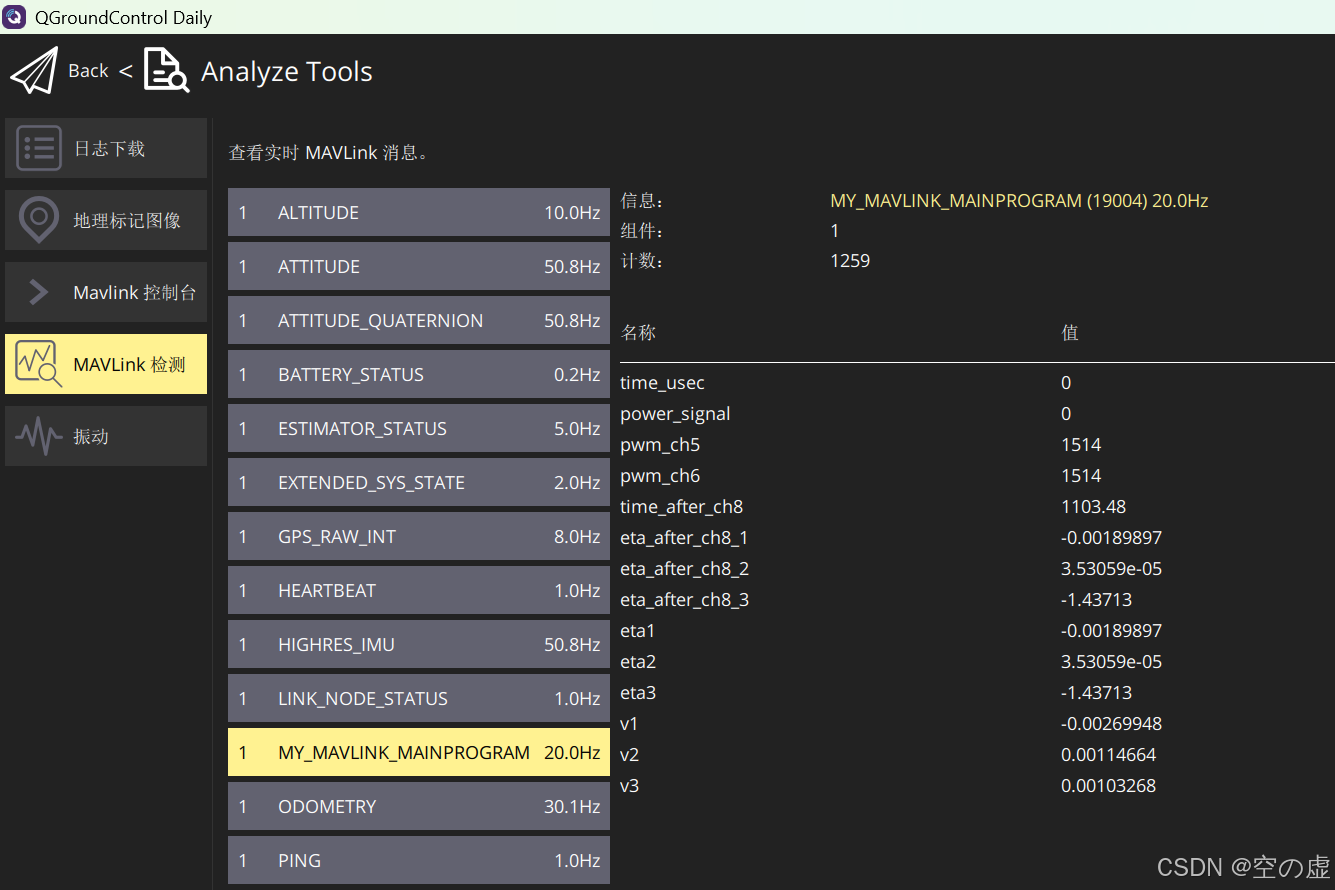Screen dimensions: 1335x890
Task: Open the 振动 vibration analysis tool
Action: click(105, 435)
